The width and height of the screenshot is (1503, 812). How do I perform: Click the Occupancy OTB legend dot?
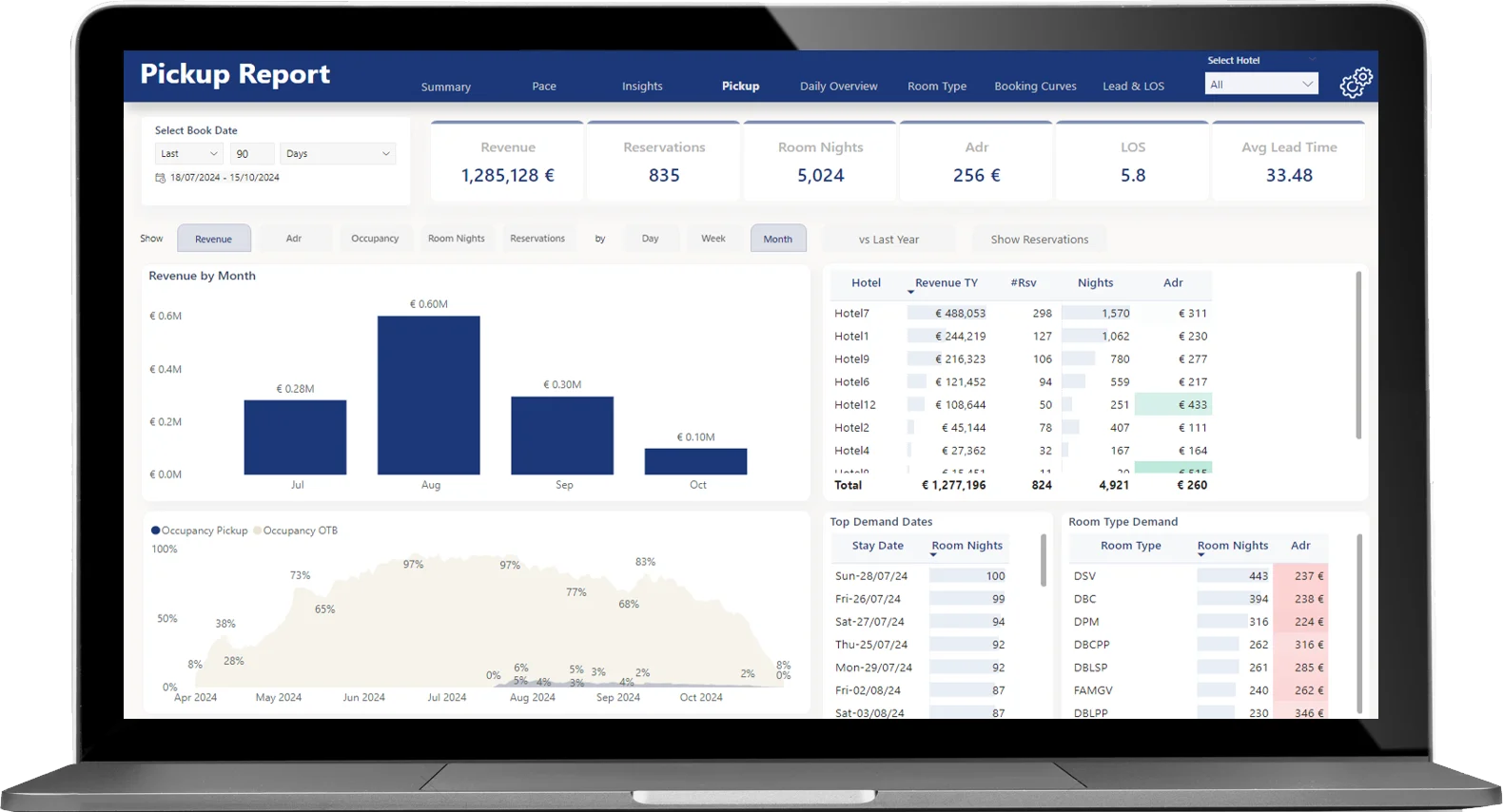[x=258, y=531]
